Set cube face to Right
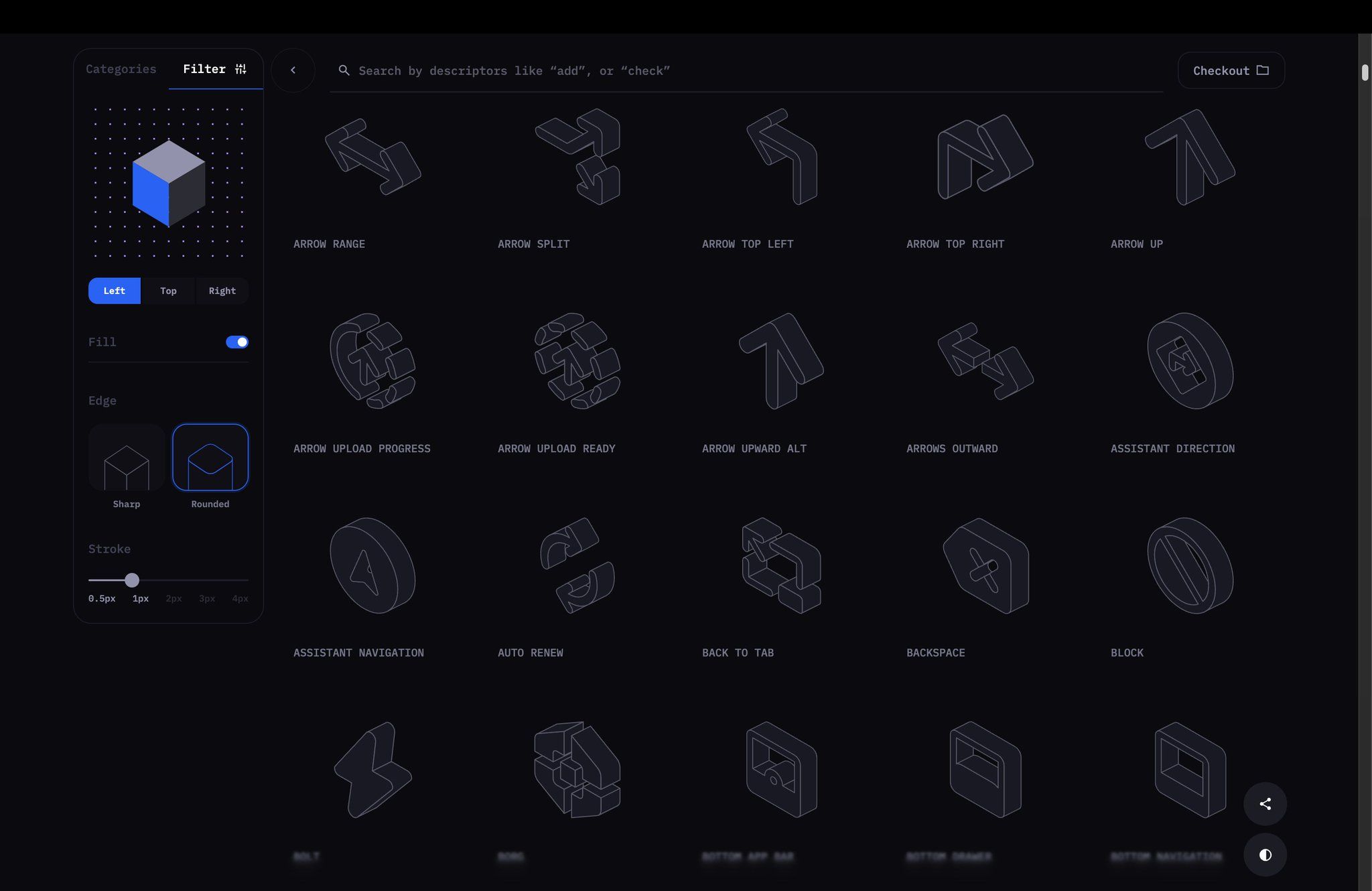The width and height of the screenshot is (1372, 891). tap(222, 291)
